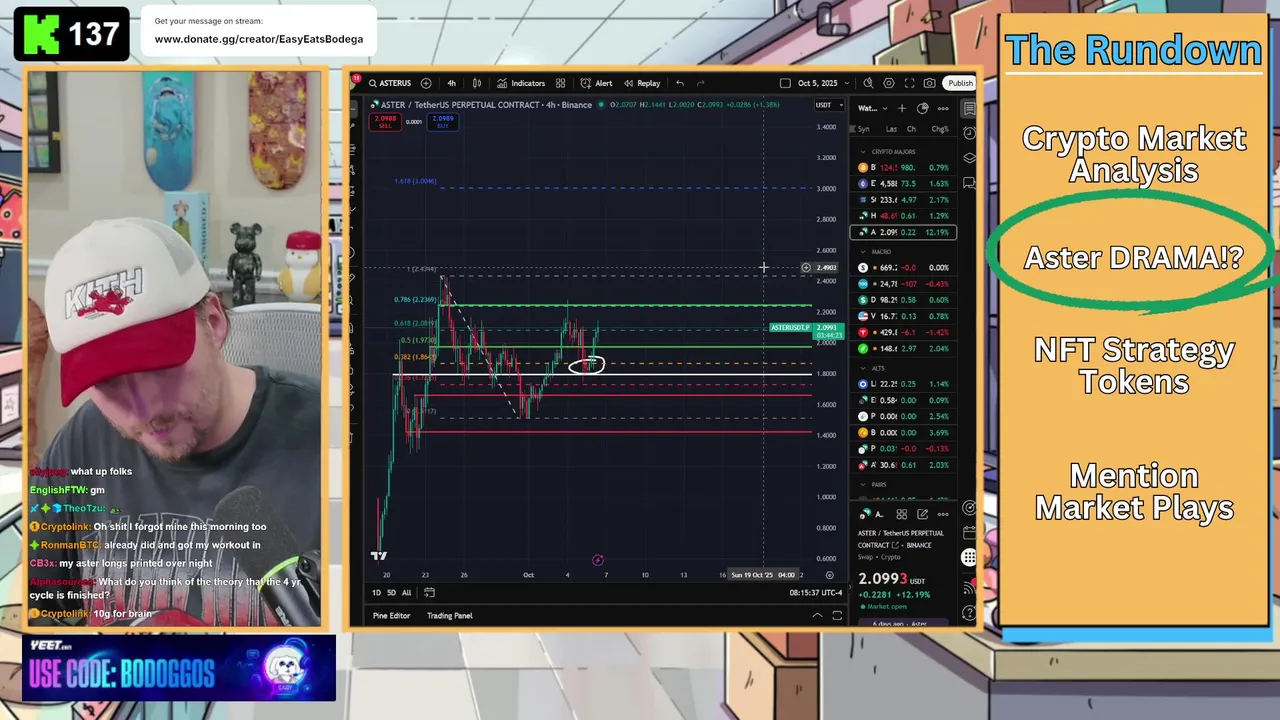Toggle the watchlist sidebar panel icon

[x=969, y=108]
